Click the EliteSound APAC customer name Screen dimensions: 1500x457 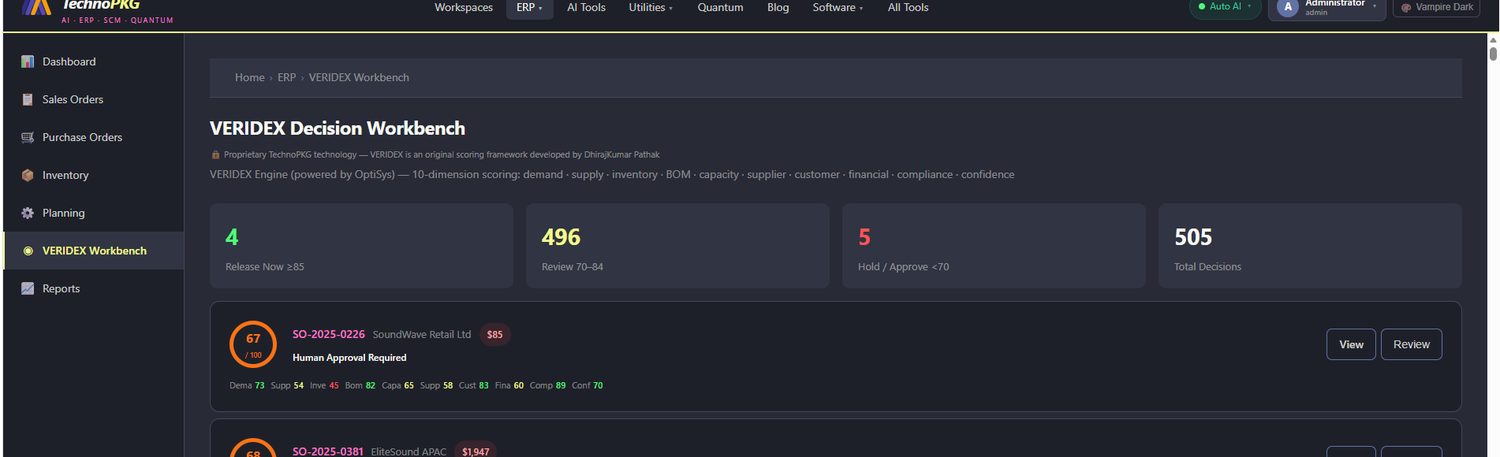[x=409, y=452]
